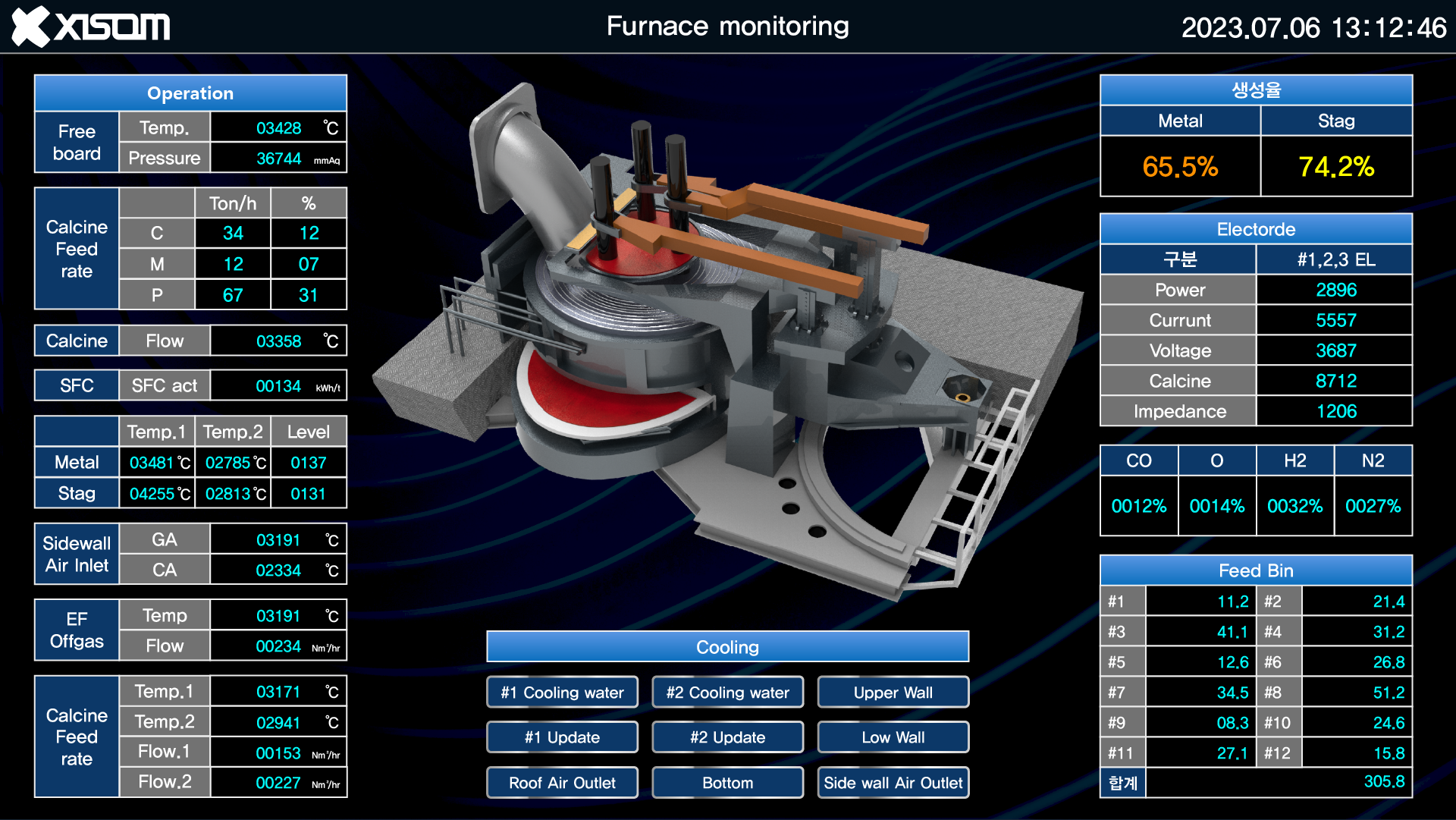
Task: Click the Feed Bin panel header
Action: (1256, 570)
